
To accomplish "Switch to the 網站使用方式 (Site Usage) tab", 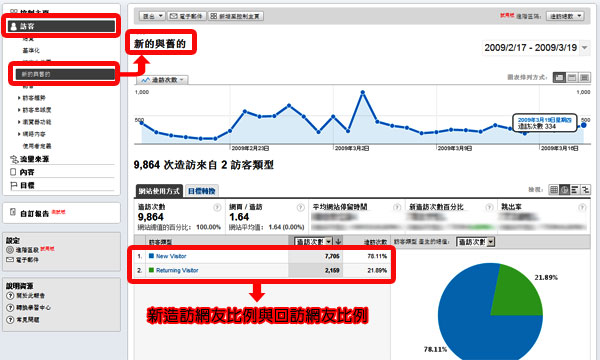I will [x=159, y=191].
